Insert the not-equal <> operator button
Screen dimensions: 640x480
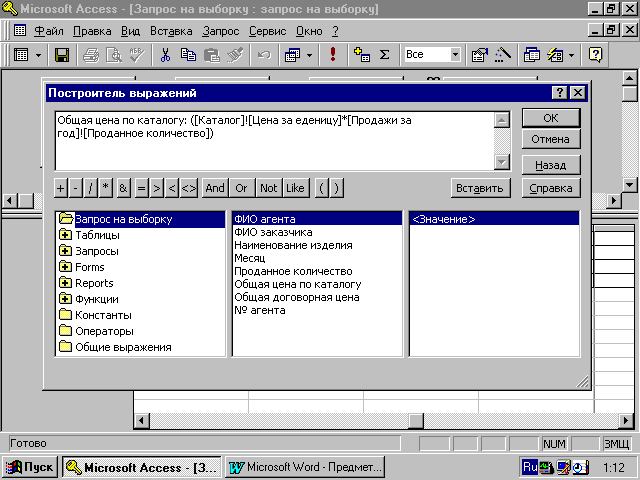189,188
